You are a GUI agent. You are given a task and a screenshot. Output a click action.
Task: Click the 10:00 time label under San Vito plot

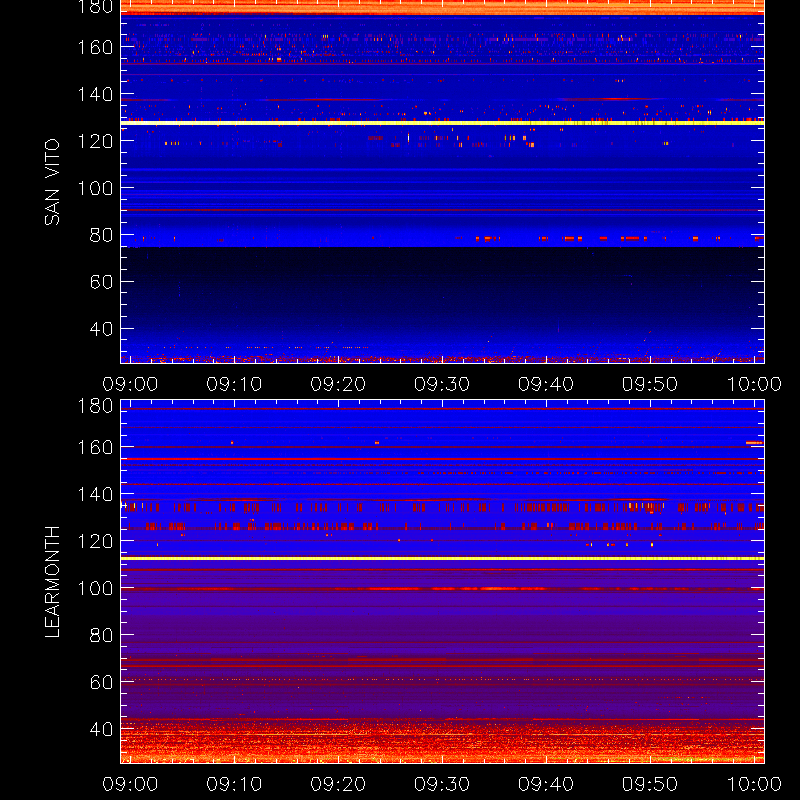click(754, 384)
